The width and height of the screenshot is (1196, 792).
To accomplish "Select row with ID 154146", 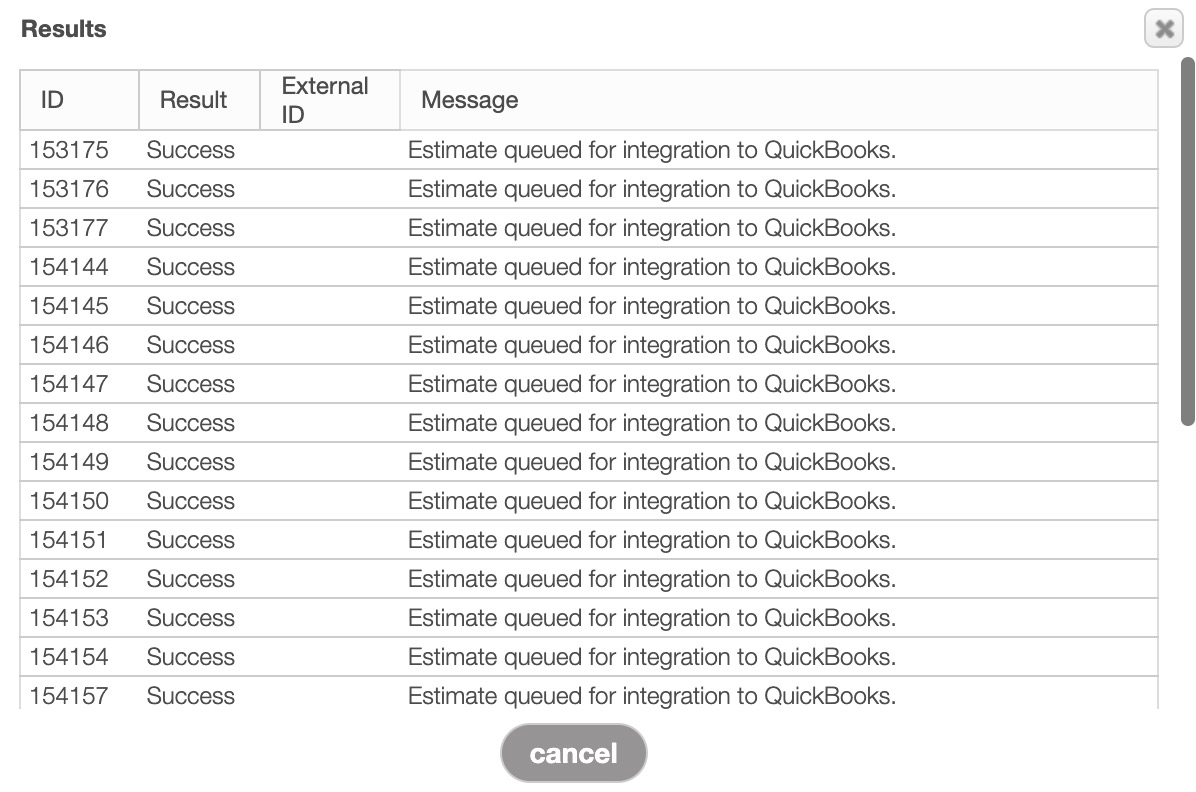I will click(x=69, y=345).
